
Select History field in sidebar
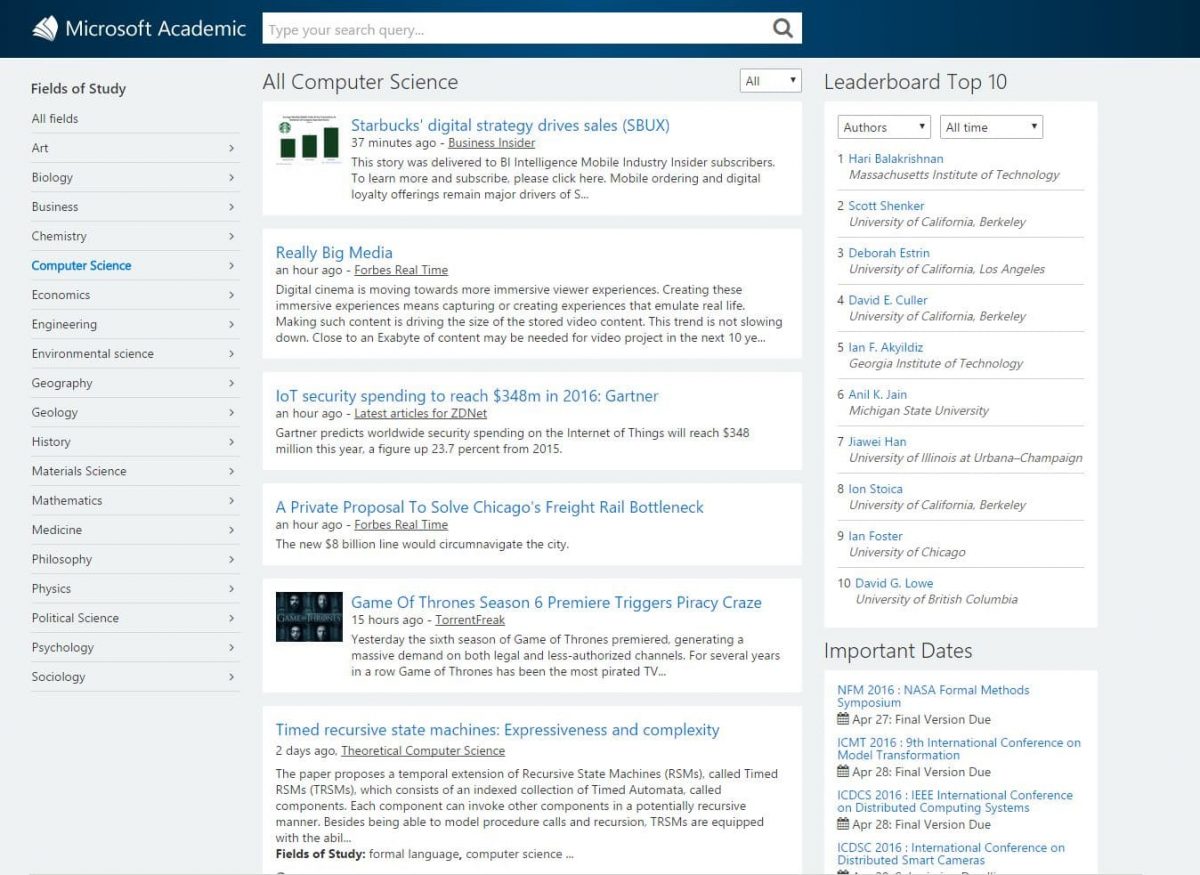50,441
